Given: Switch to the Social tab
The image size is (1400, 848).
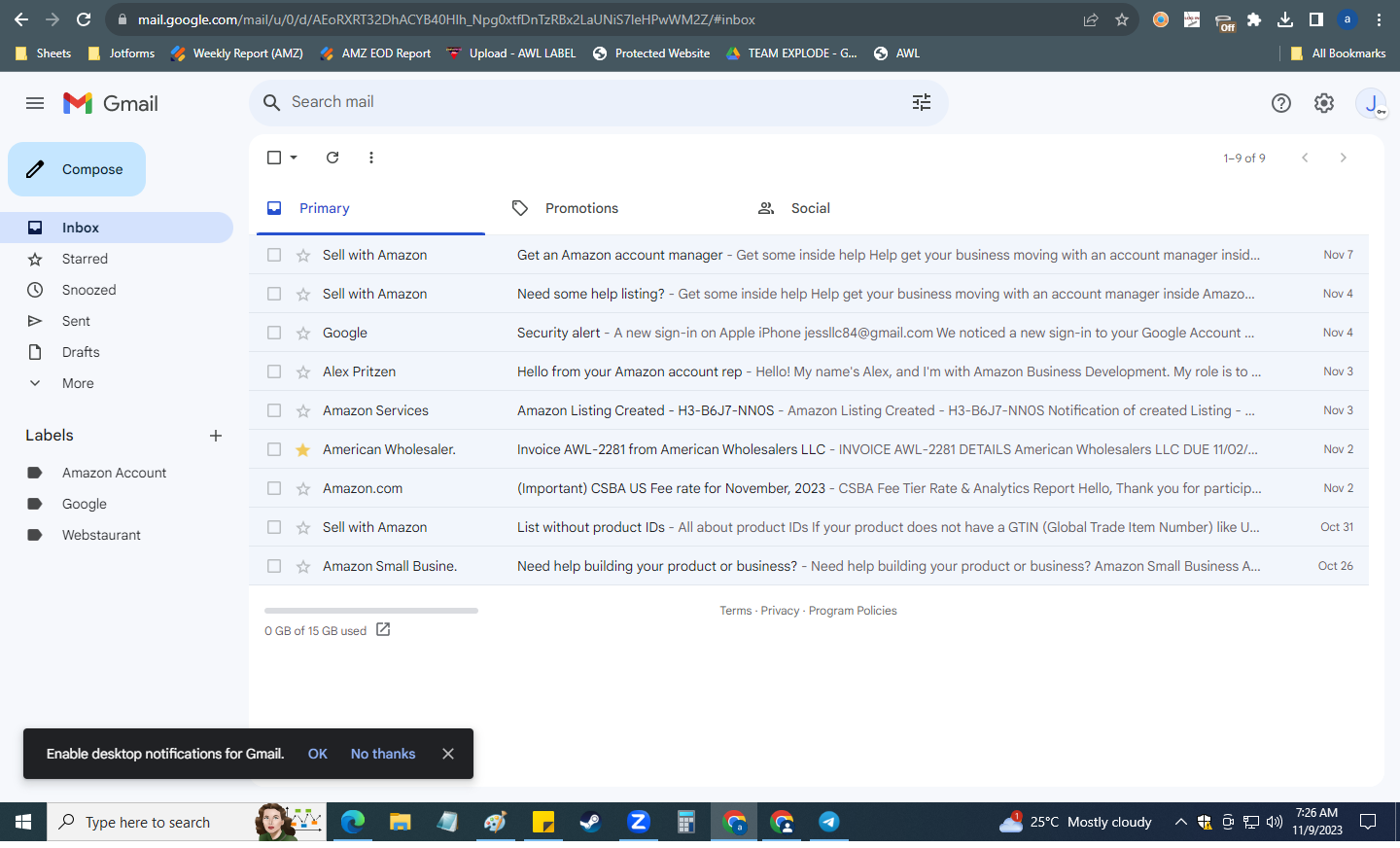Looking at the screenshot, I should point(862,208).
